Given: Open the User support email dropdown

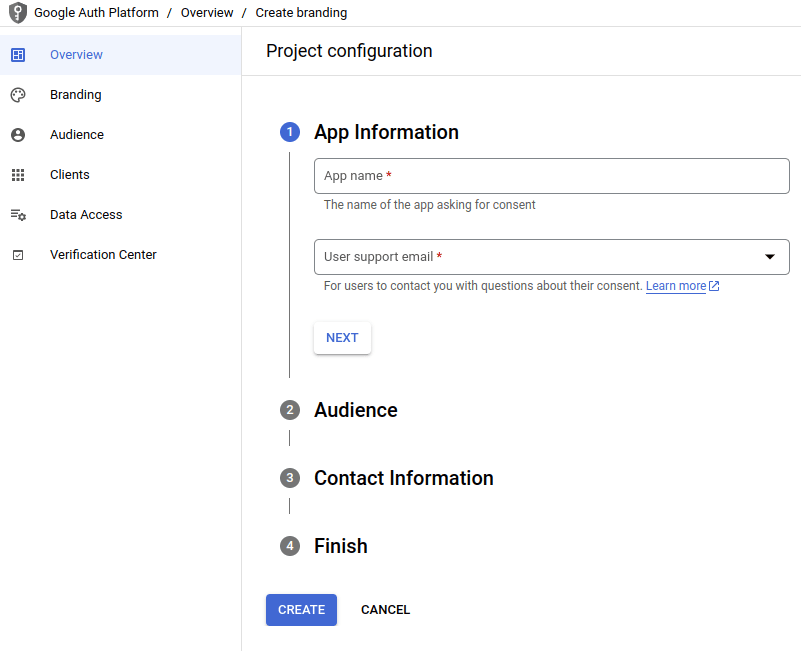Looking at the screenshot, I should point(540,257).
